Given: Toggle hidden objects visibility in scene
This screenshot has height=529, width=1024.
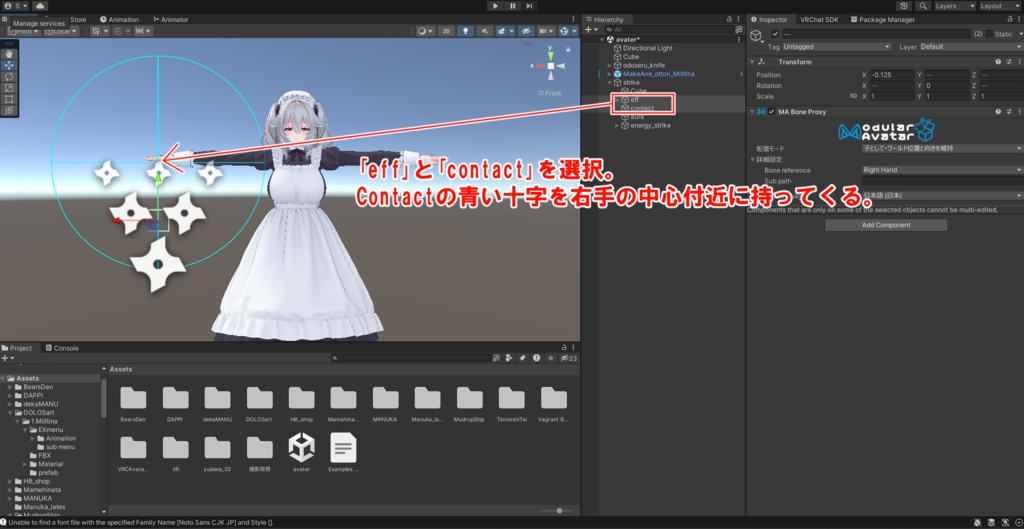Looking at the screenshot, I should click(x=524, y=31).
